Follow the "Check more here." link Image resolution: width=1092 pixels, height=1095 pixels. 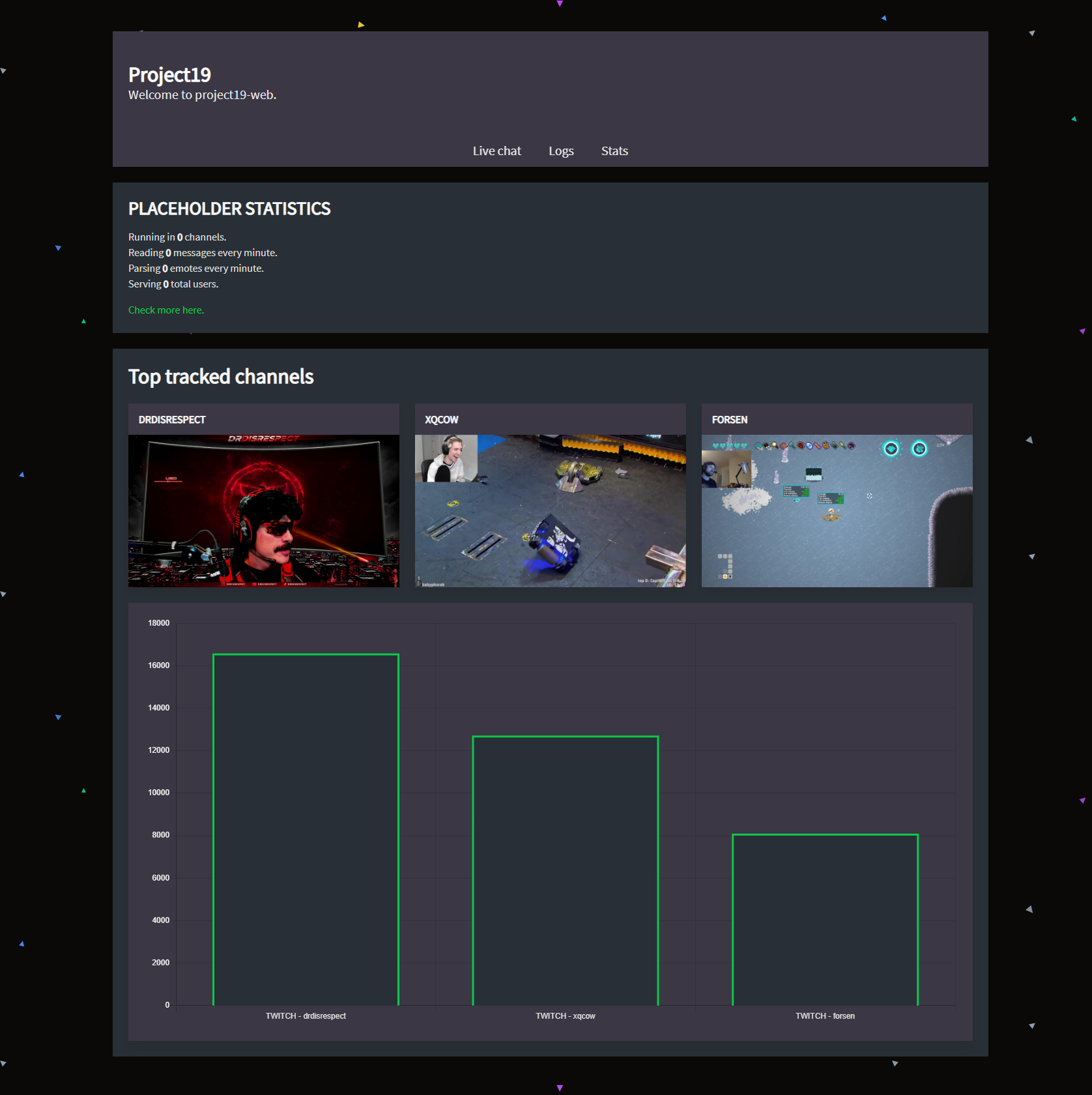(x=166, y=310)
